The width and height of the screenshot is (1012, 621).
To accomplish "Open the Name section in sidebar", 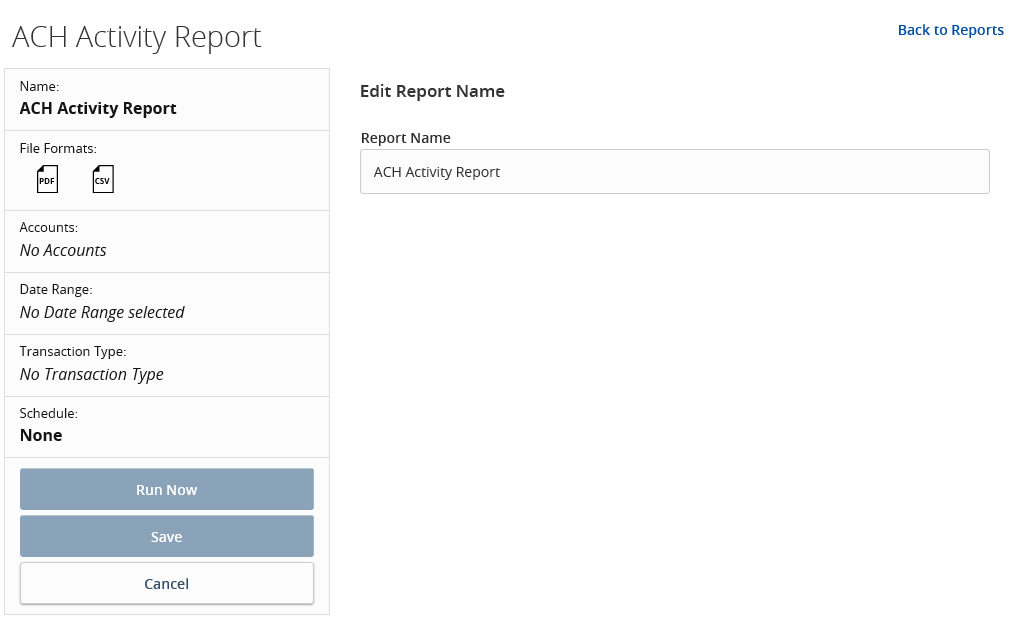I will pos(167,100).
